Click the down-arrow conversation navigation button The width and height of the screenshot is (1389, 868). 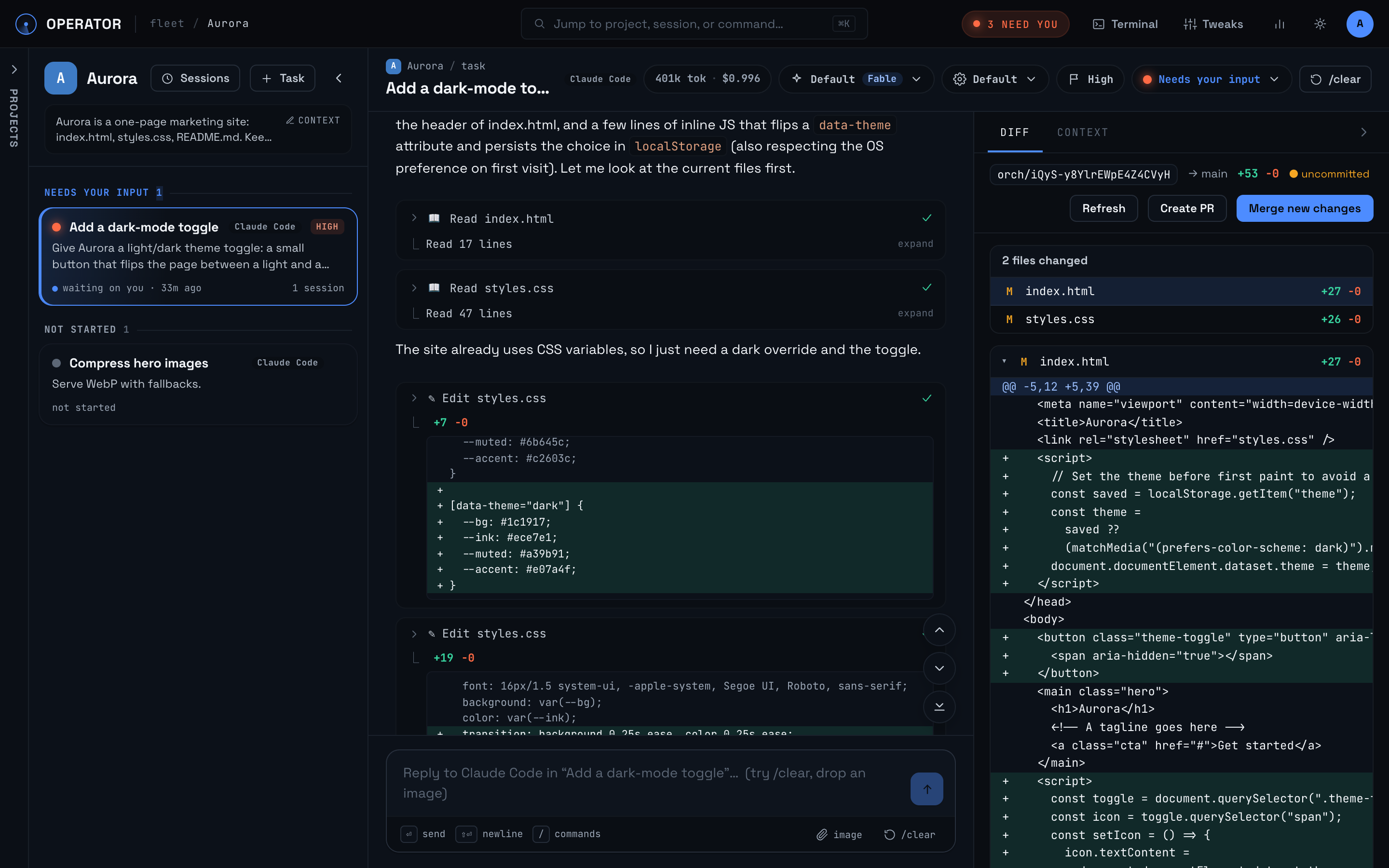click(x=939, y=668)
